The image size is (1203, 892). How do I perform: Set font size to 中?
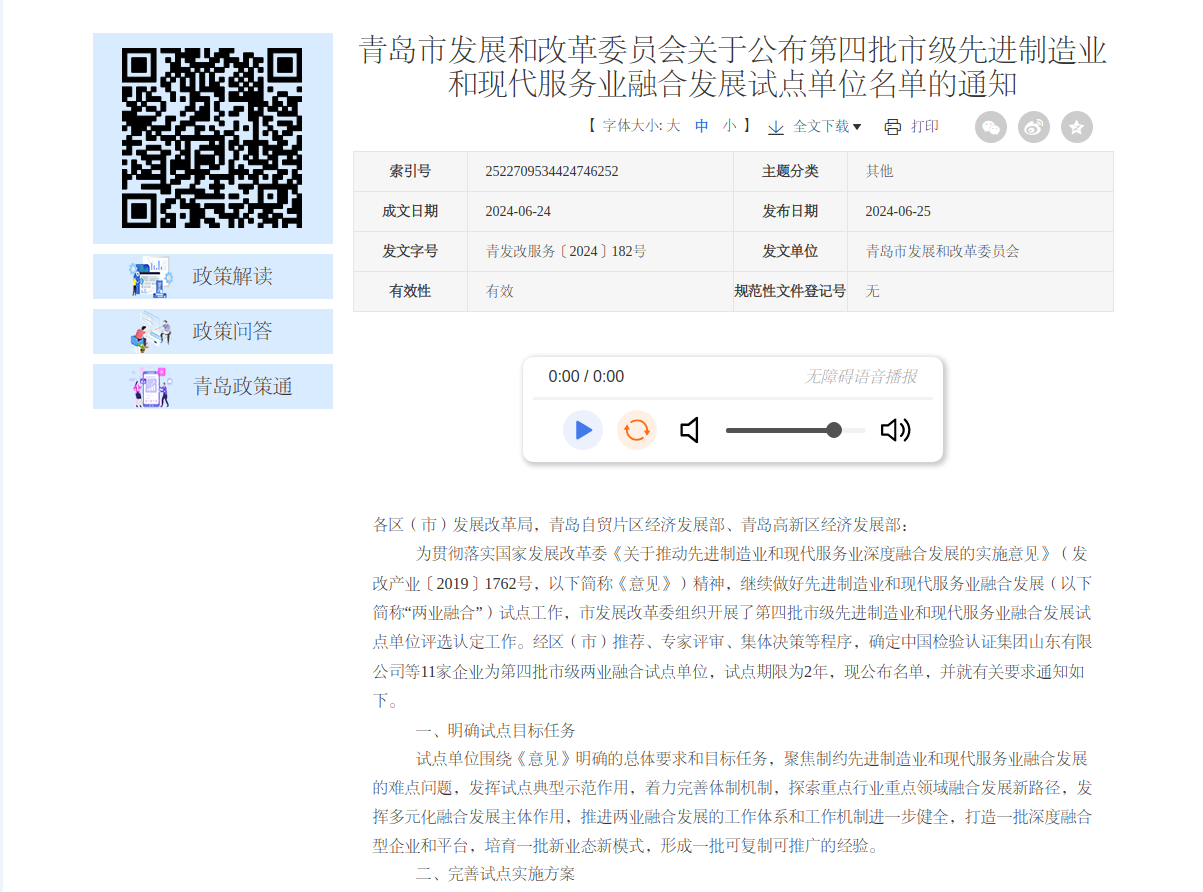(702, 126)
